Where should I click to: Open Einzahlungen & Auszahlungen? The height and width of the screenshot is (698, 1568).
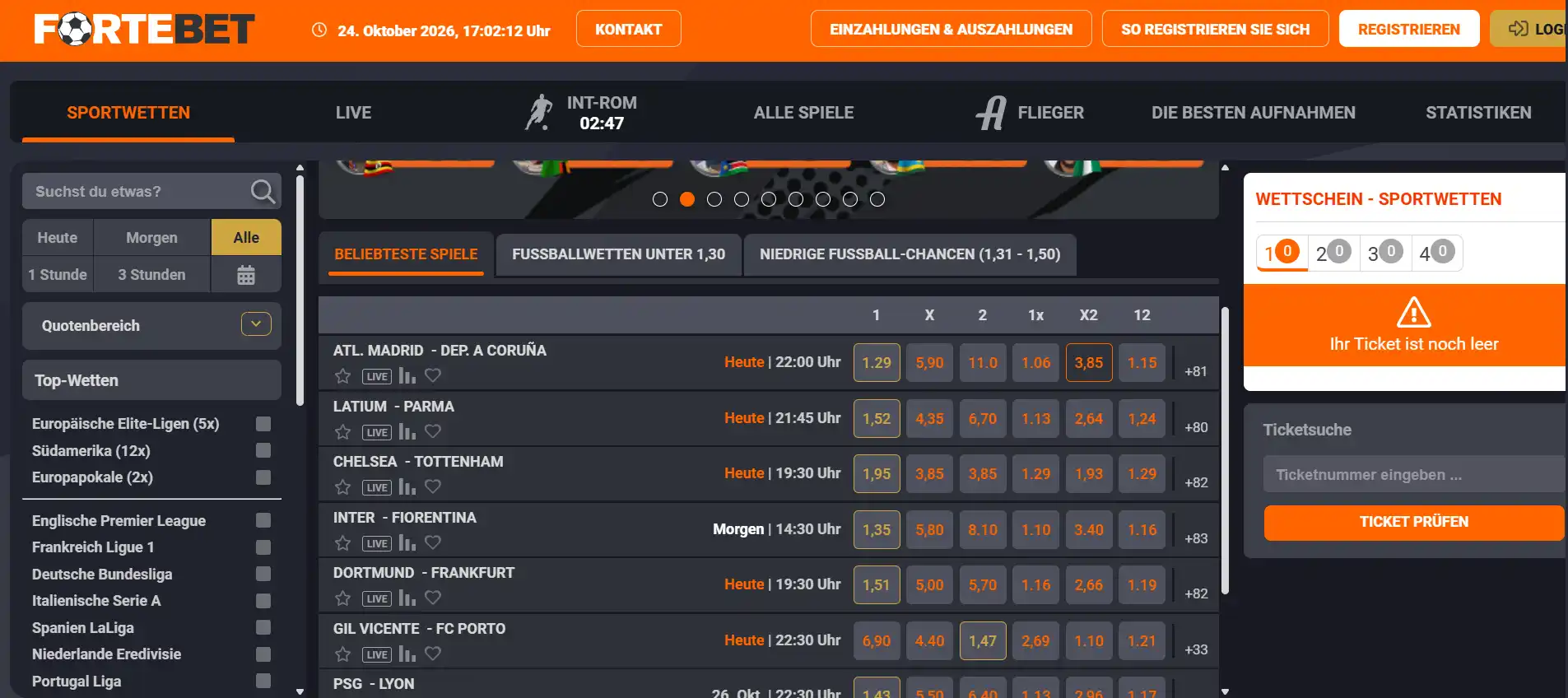951,29
